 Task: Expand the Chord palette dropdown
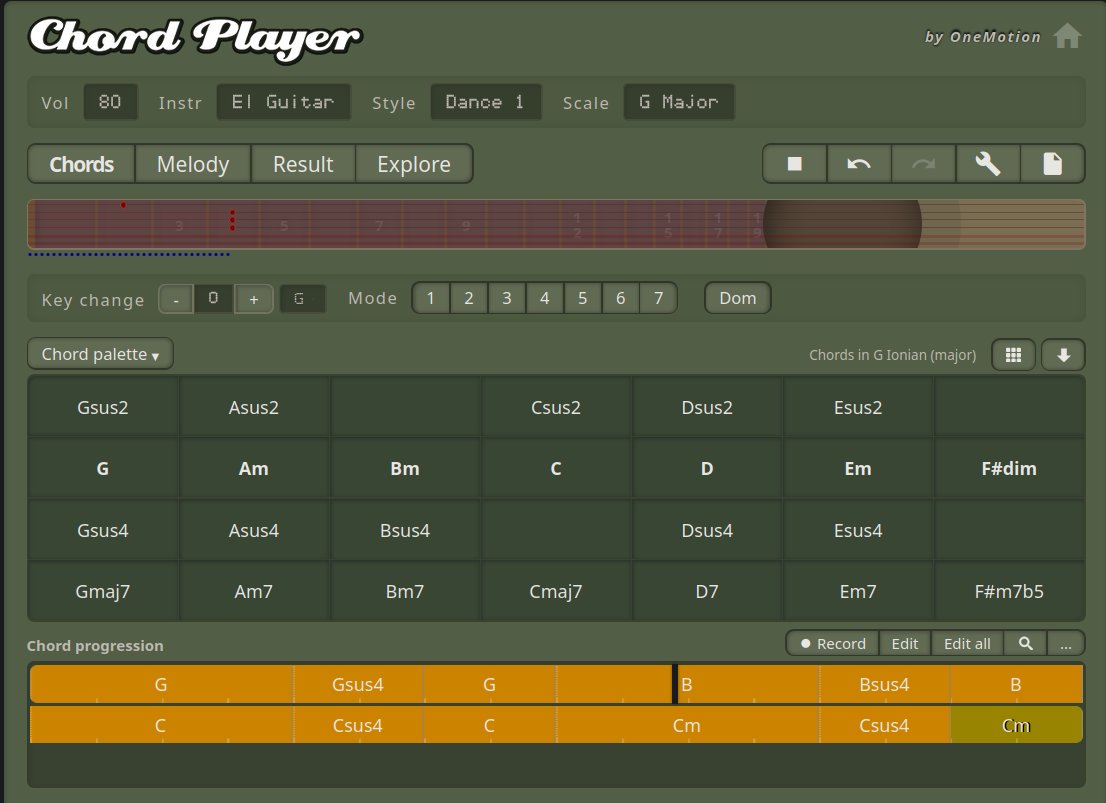pos(100,354)
